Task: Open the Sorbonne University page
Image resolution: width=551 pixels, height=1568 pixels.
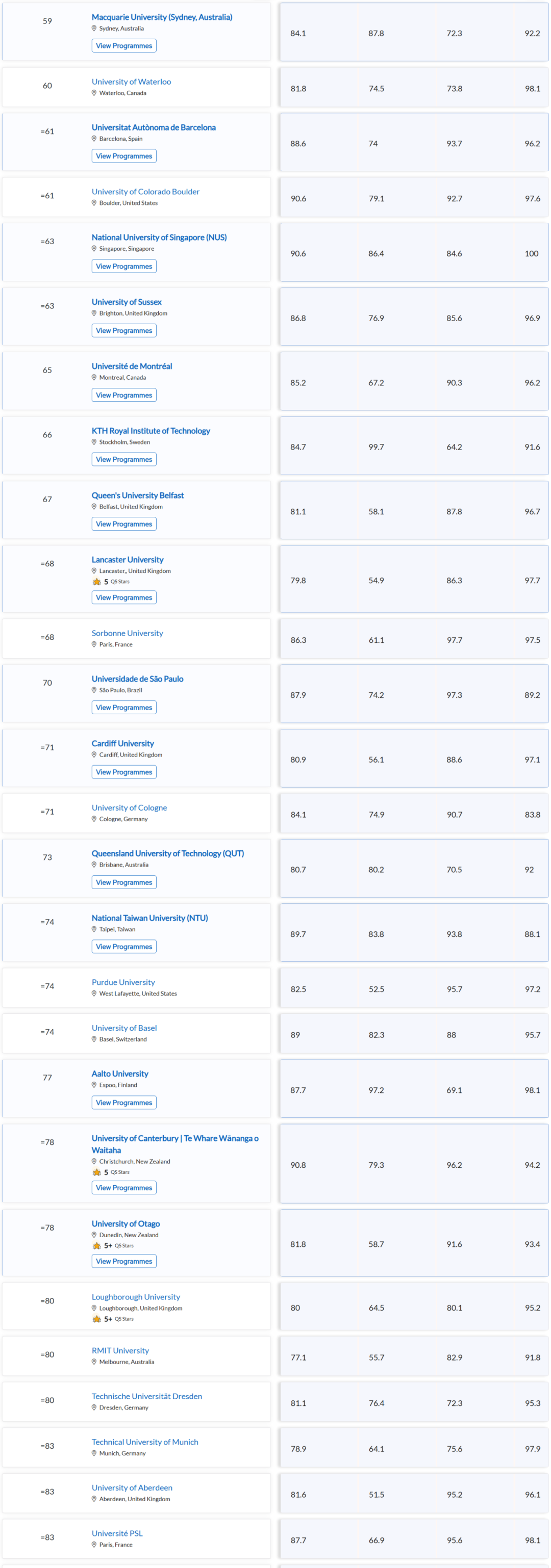Action: pos(128,633)
